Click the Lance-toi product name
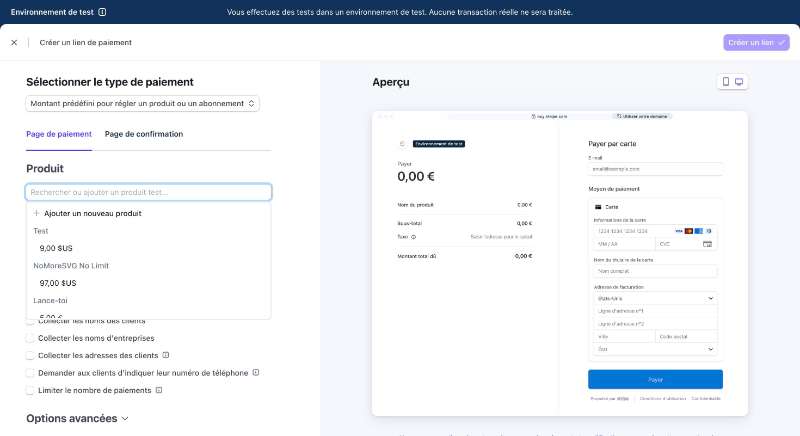The height and width of the screenshot is (436, 800). 50,300
